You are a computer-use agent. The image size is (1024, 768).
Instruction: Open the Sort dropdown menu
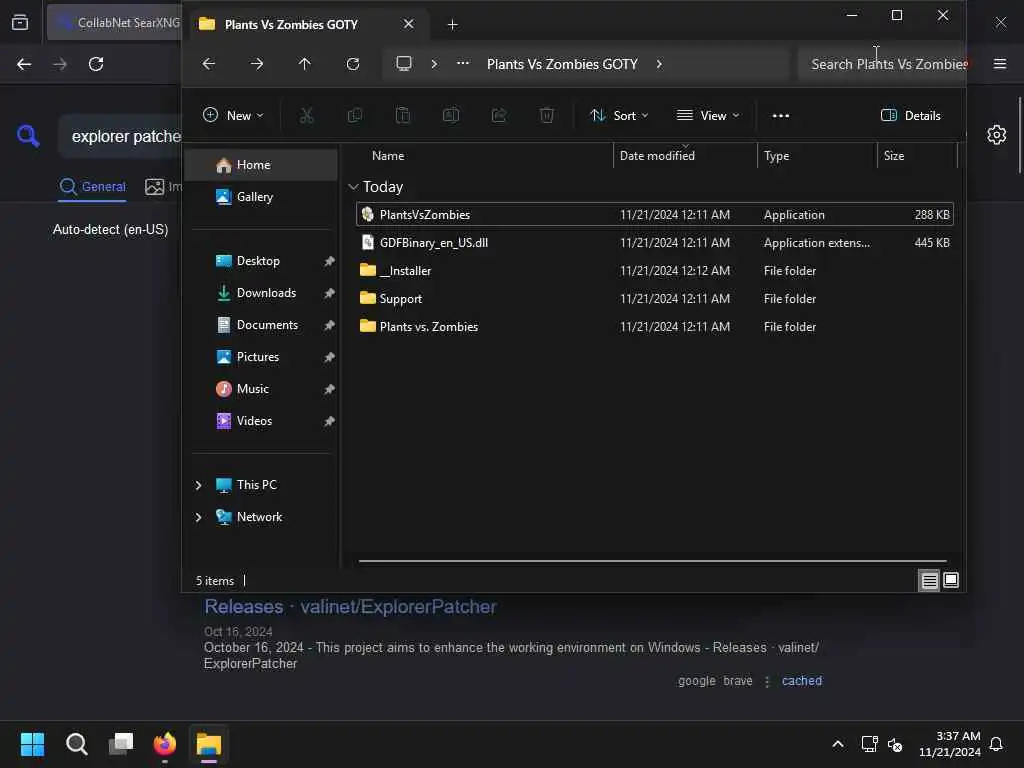tap(619, 116)
